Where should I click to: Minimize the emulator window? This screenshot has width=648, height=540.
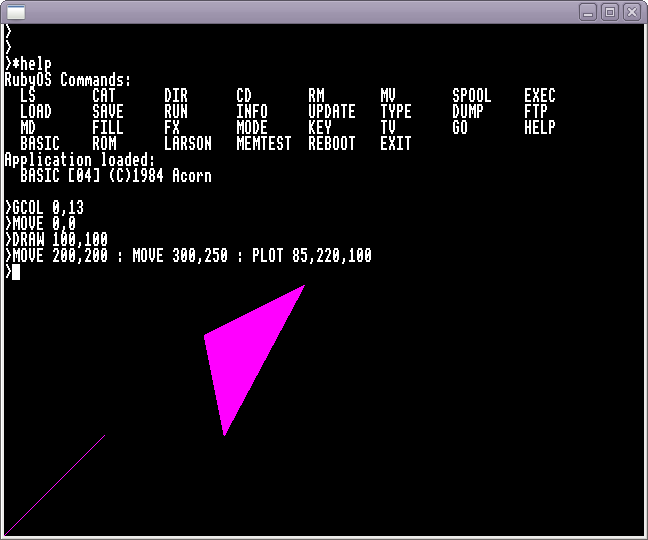pyautogui.click(x=588, y=12)
